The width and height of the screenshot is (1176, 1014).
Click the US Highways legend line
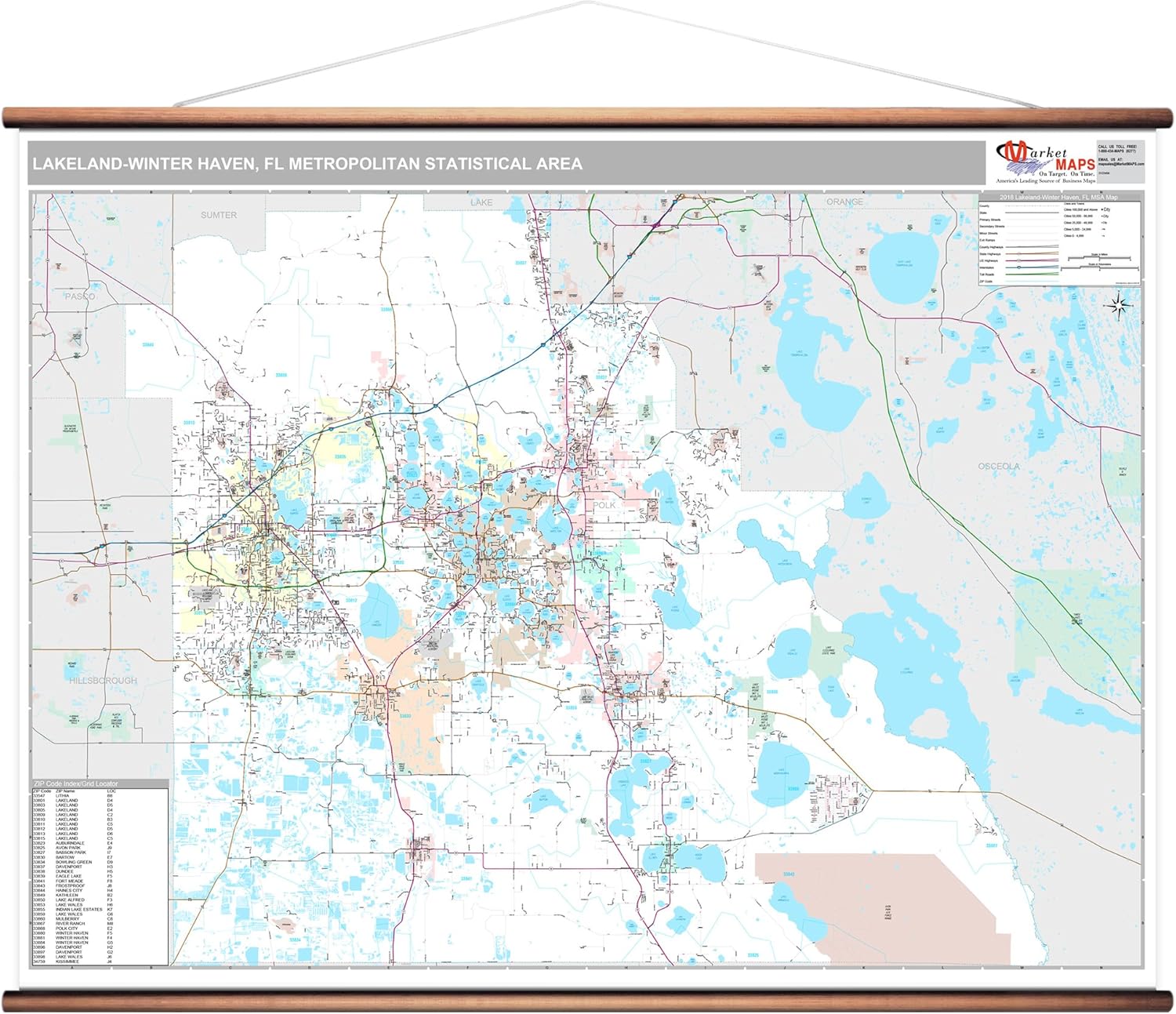point(1031,260)
